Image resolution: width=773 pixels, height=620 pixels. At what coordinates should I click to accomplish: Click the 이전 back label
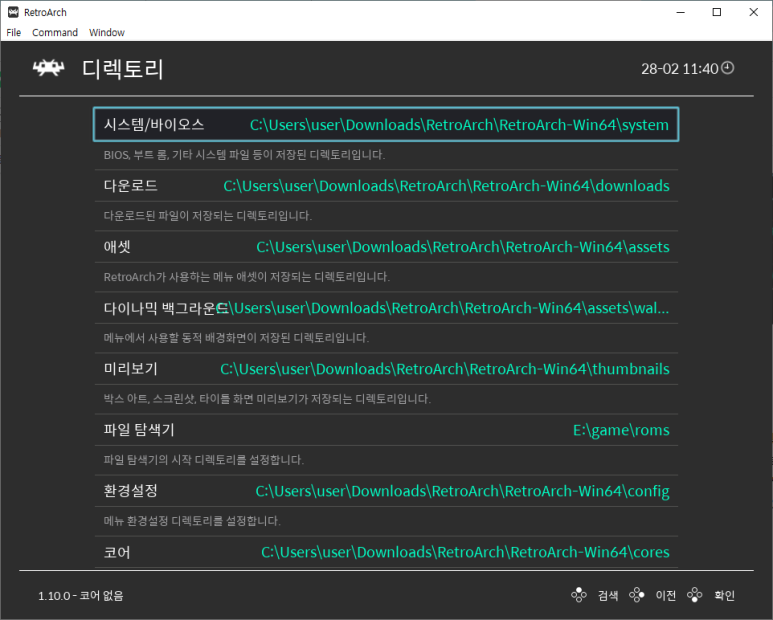coord(666,595)
